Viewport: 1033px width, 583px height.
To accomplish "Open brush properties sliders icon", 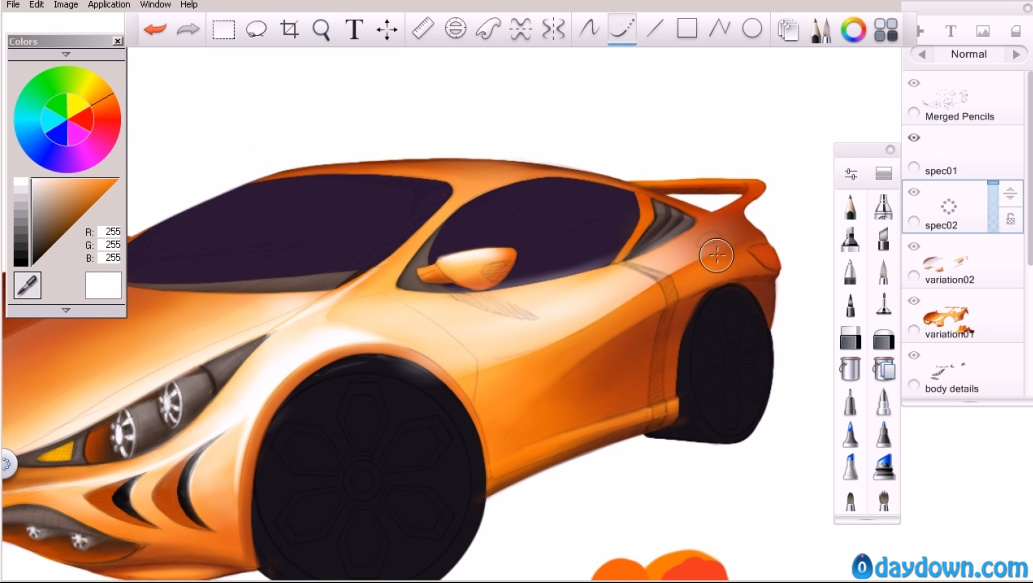I will (x=851, y=174).
